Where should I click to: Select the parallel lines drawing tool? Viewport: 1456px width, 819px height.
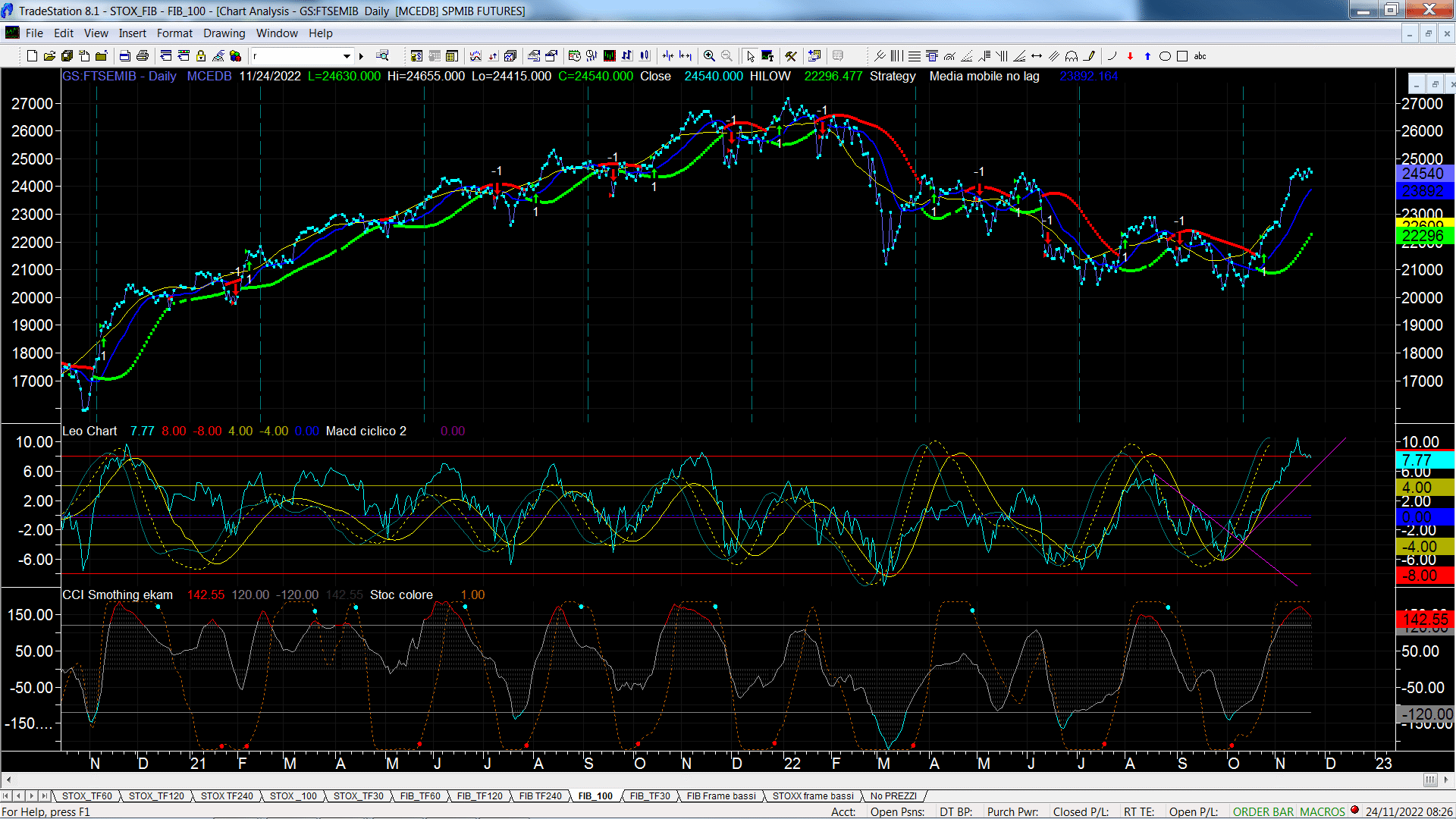[x=1054, y=56]
